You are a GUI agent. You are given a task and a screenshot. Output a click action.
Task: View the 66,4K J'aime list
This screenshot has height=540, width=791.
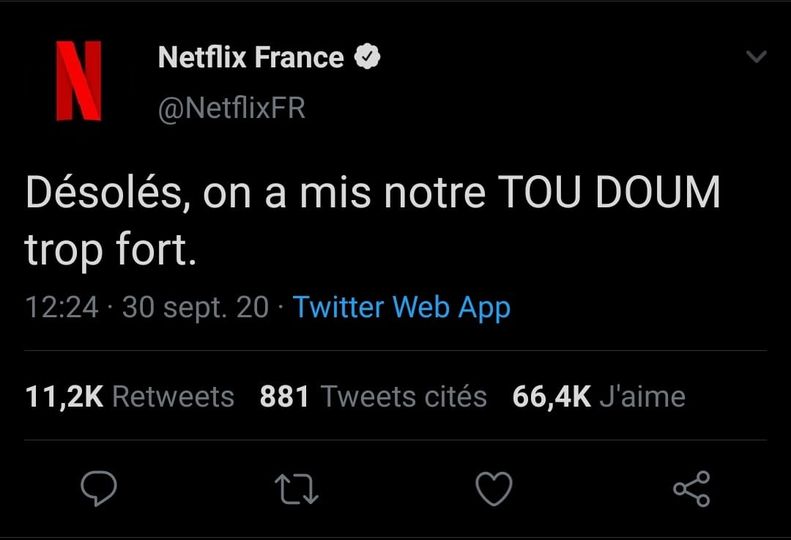pyautogui.click(x=599, y=397)
